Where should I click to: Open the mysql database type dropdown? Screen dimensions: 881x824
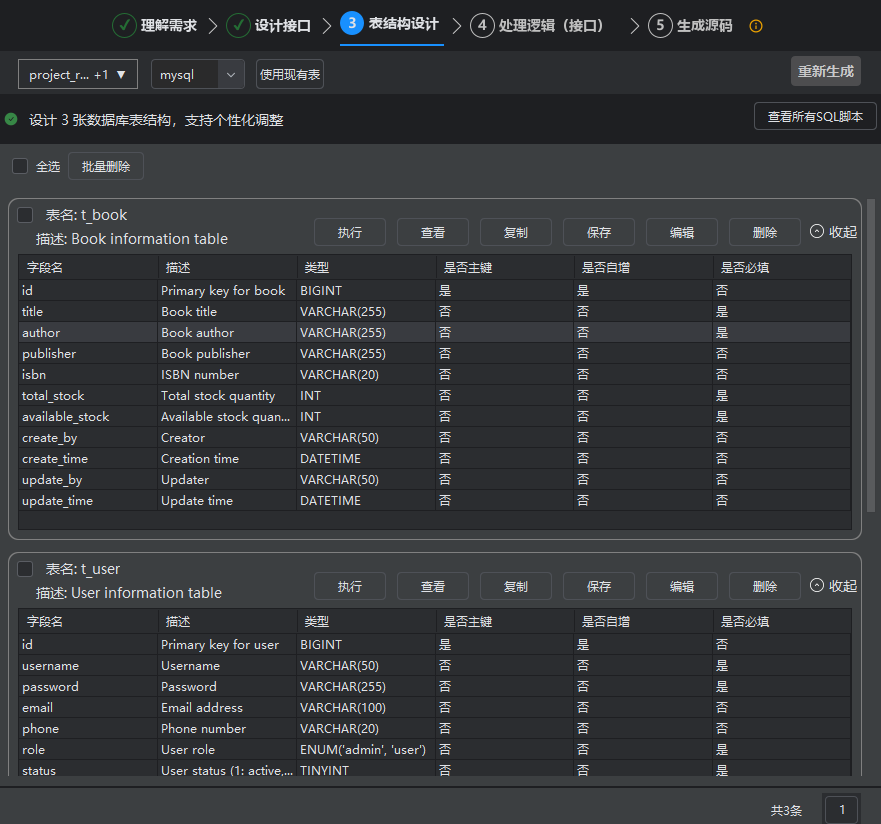197,74
